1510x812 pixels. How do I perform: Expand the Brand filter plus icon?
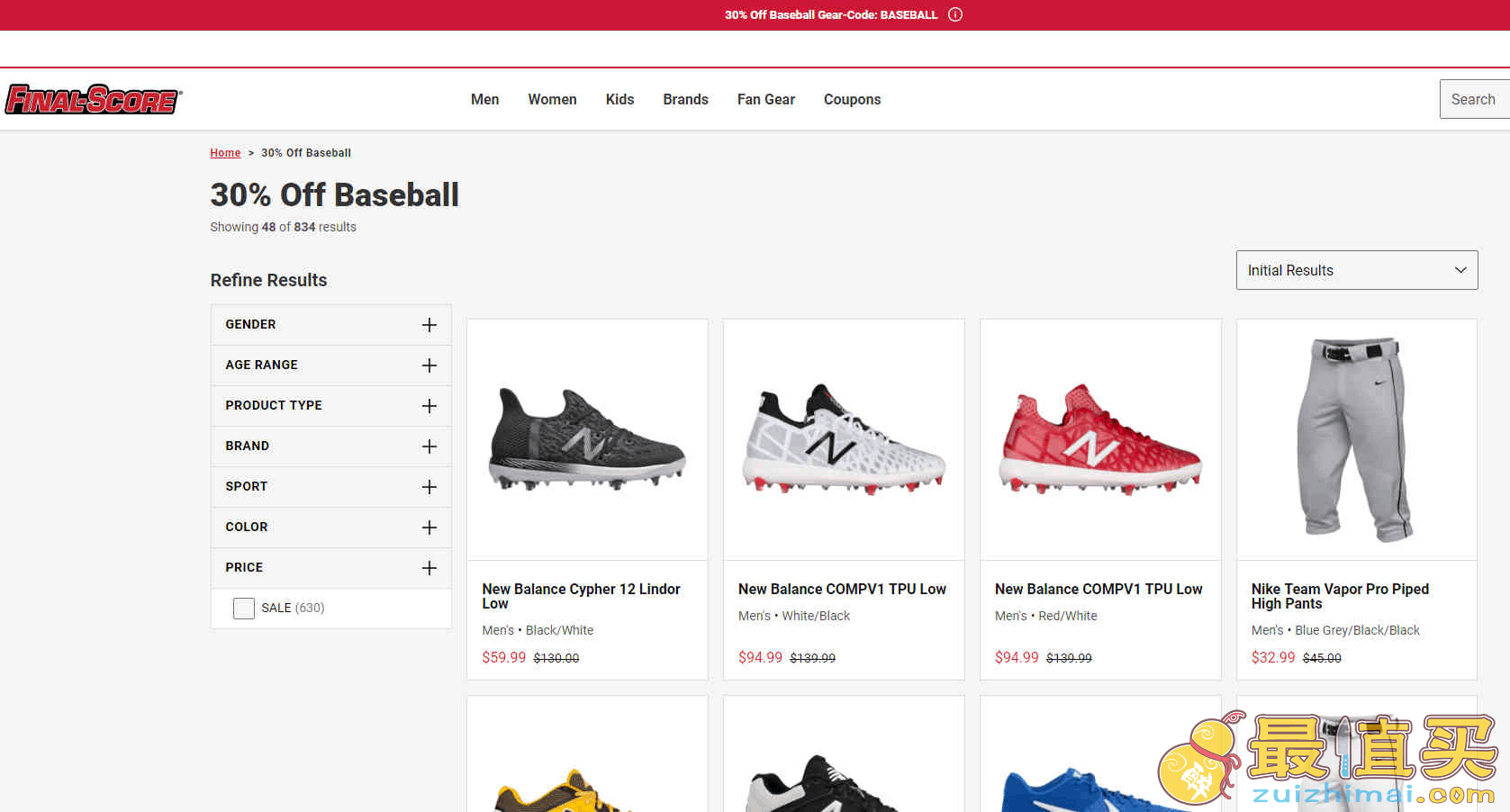click(429, 447)
